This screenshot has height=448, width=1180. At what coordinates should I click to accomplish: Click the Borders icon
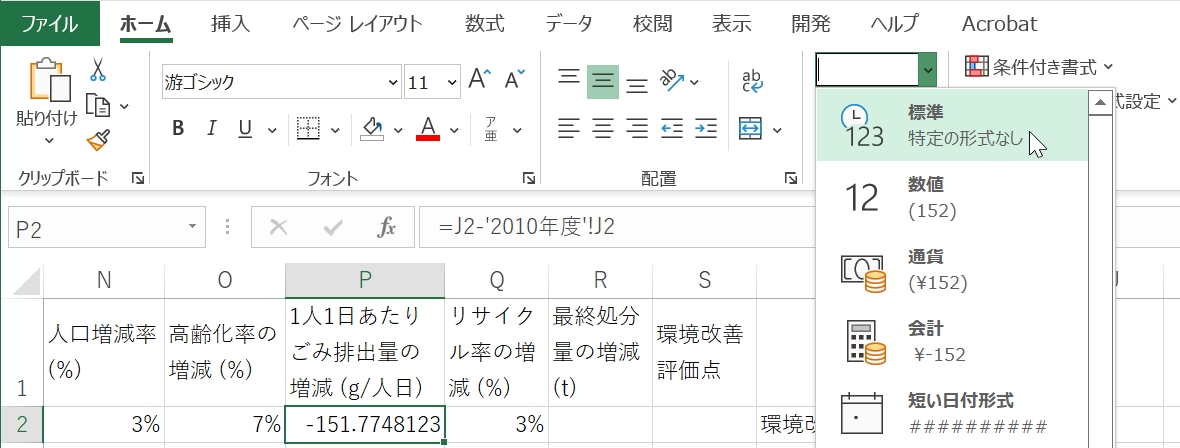(309, 129)
